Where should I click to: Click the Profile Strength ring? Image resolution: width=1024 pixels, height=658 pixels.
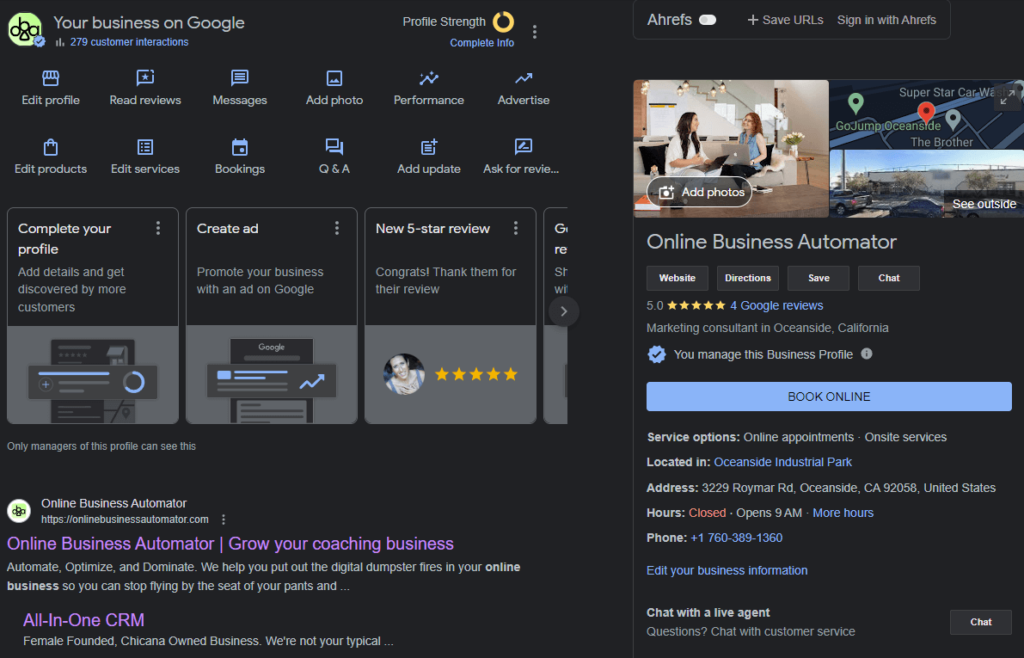503,22
